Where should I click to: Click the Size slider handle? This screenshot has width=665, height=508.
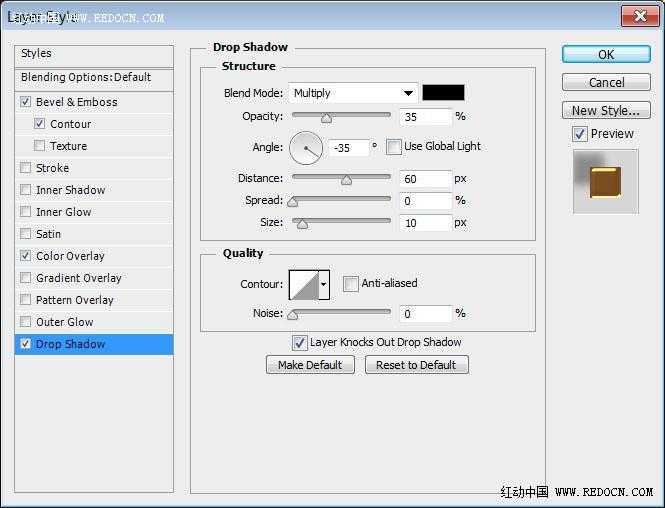coord(302,223)
